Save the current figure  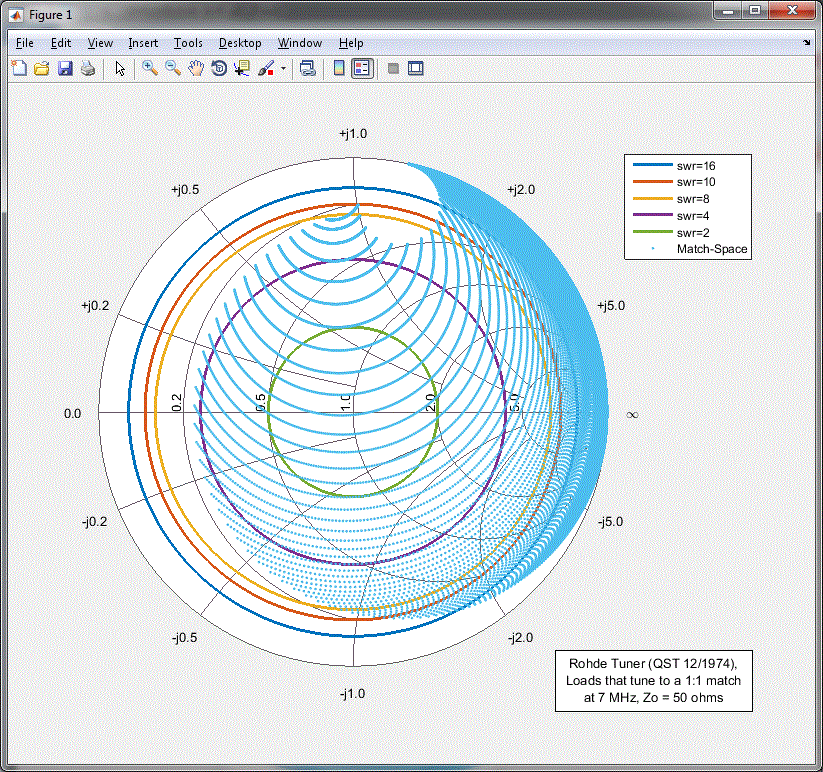[65, 68]
